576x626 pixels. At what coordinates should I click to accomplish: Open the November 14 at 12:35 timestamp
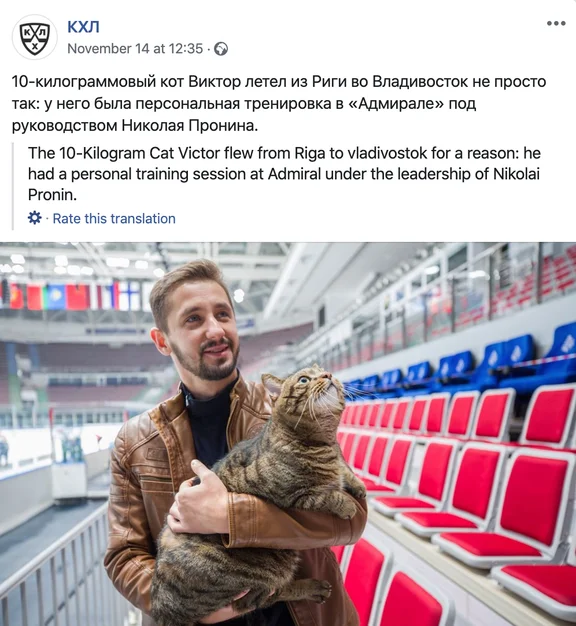coord(135,49)
